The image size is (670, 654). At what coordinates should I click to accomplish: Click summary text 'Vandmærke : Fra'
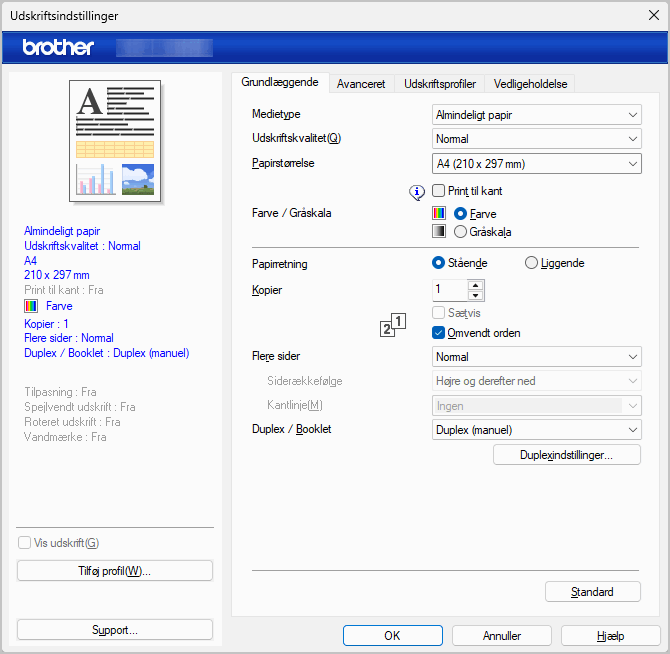click(65, 437)
